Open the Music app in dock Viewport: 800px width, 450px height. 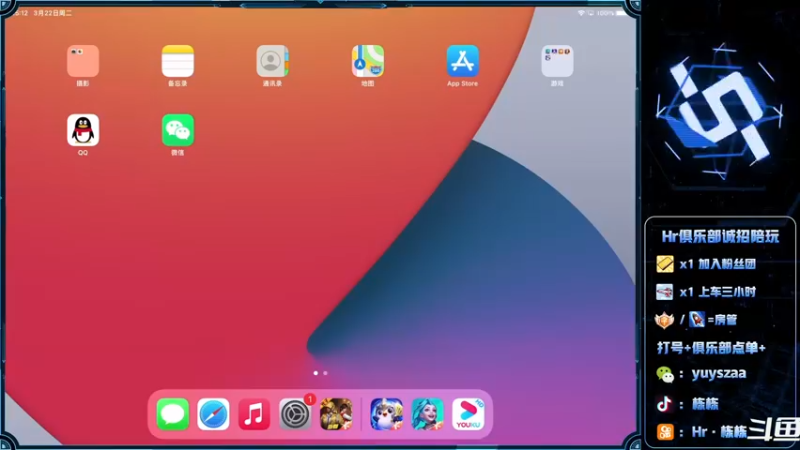click(x=254, y=414)
